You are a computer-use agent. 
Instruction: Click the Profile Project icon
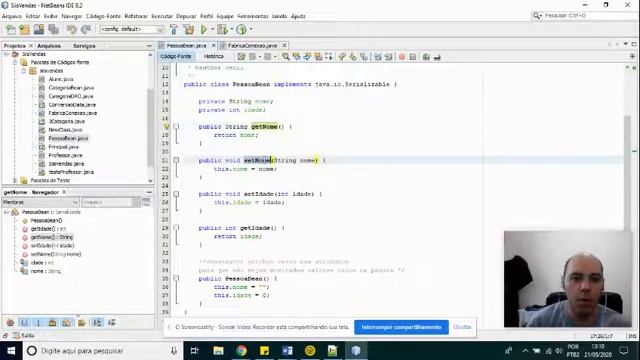pyautogui.click(x=241, y=29)
